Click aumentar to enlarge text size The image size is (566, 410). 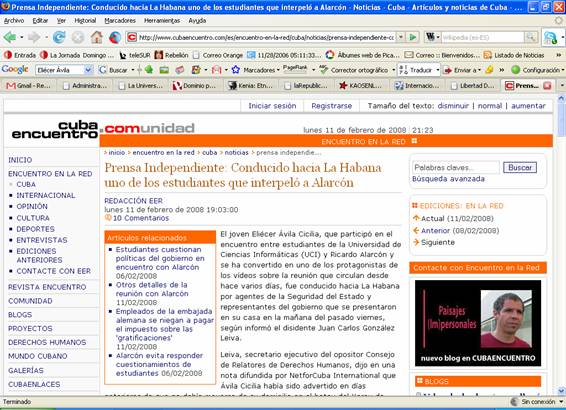coord(528,106)
